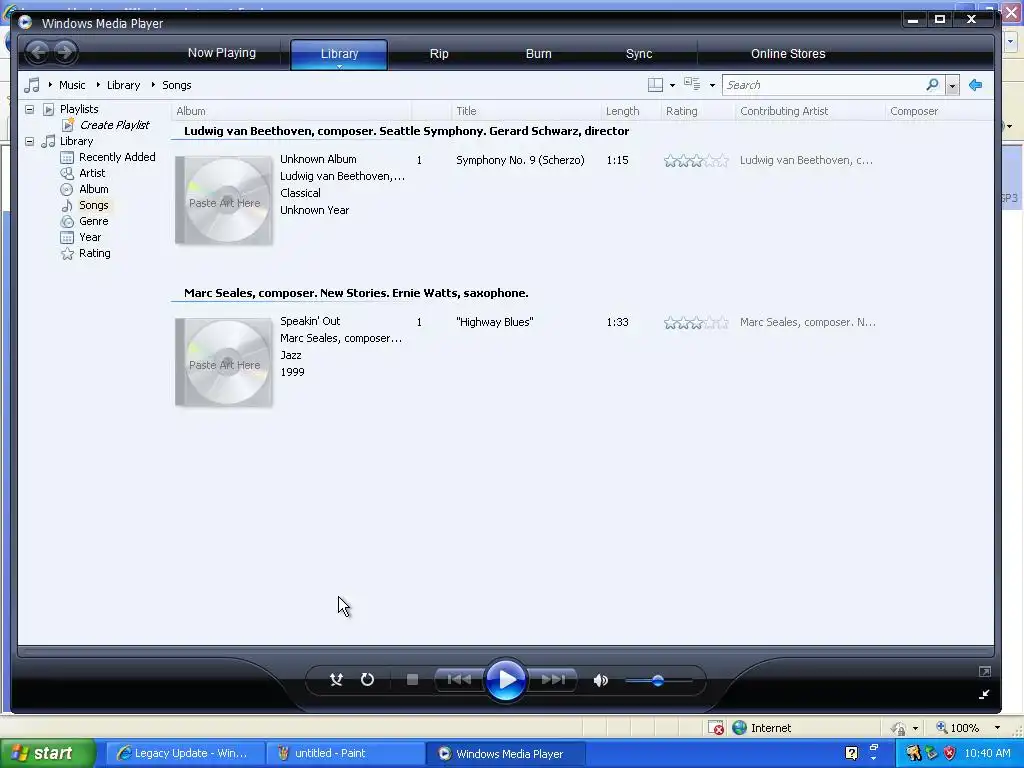
Task: Rate Symphony No. 9 using its stars
Action: pos(696,161)
